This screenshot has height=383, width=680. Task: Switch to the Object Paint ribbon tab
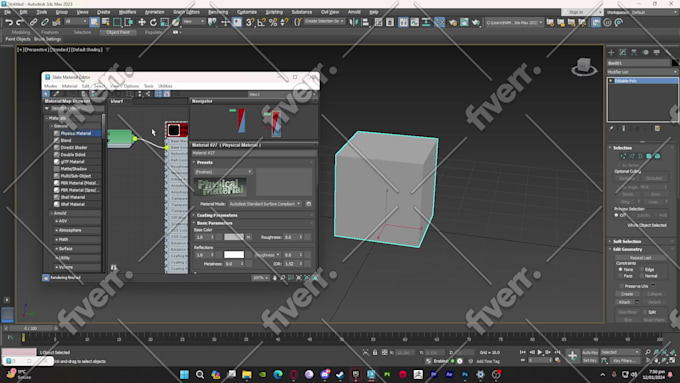[118, 32]
